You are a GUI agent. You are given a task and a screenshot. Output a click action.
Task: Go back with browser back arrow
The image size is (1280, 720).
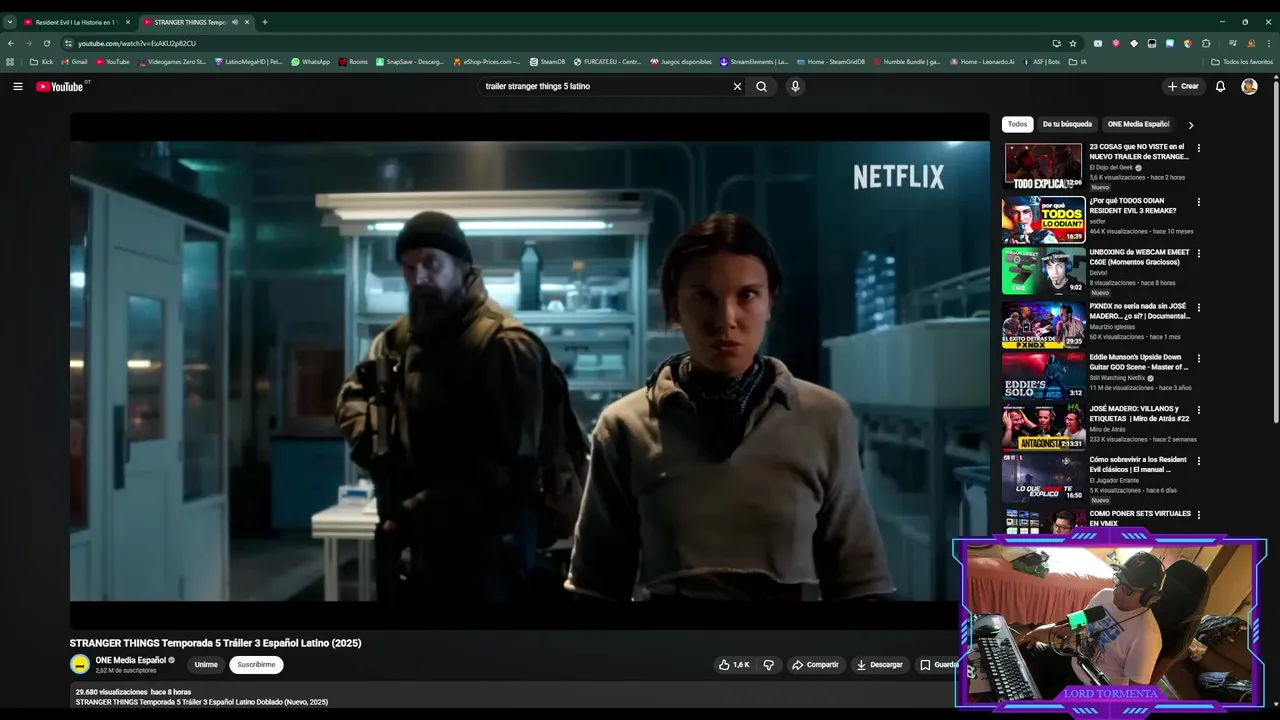11,43
